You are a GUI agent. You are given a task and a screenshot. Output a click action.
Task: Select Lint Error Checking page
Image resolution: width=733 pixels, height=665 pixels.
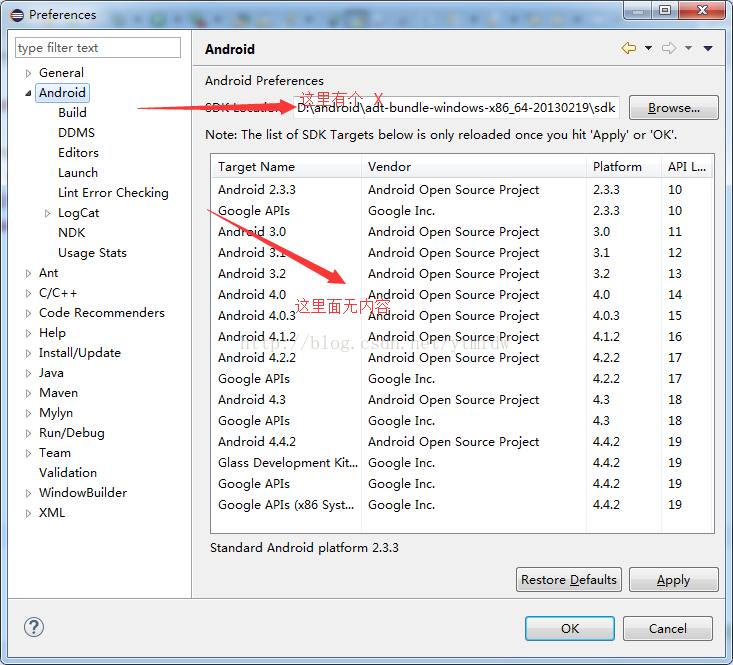coord(113,193)
